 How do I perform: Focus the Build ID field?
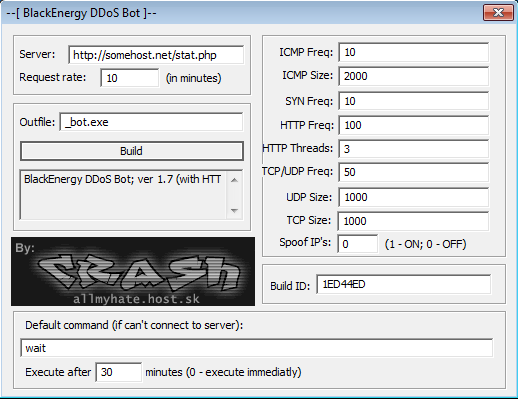coord(403,284)
